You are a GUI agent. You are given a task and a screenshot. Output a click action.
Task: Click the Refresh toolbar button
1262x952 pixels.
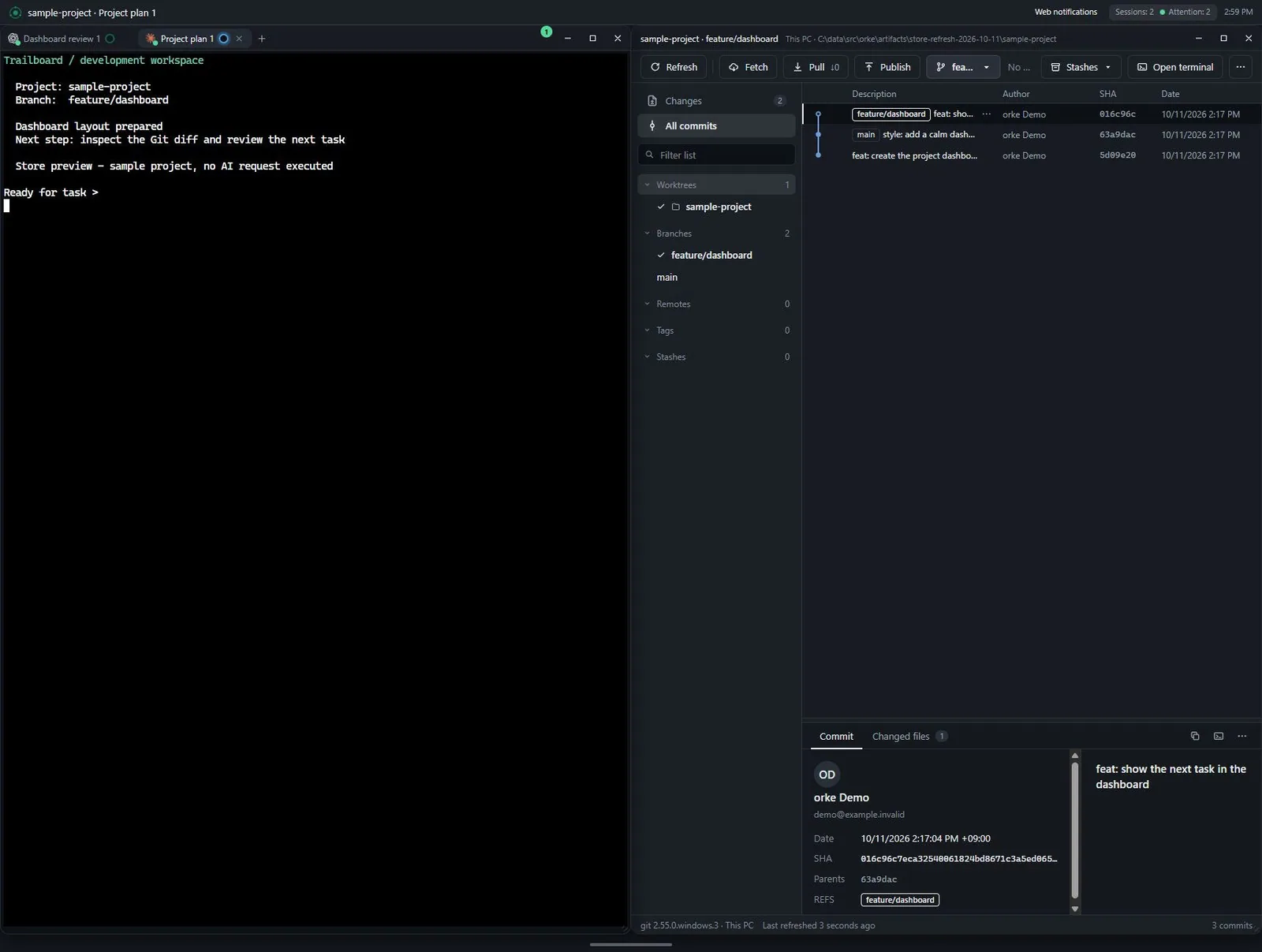pos(674,67)
